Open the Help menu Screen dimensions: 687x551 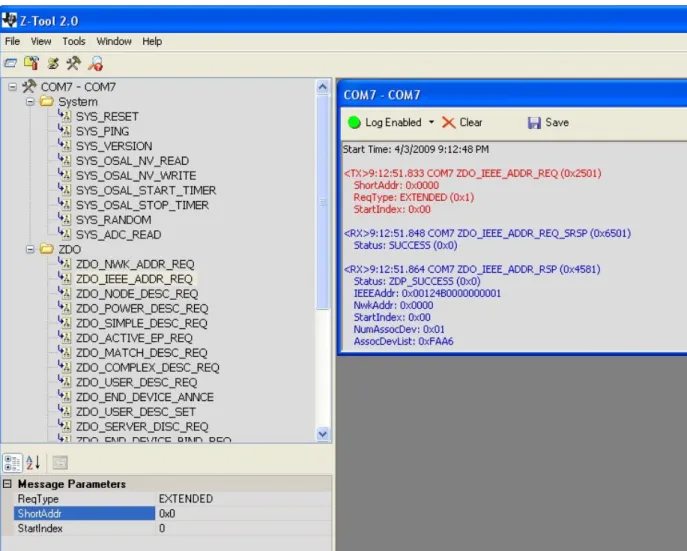pos(152,41)
